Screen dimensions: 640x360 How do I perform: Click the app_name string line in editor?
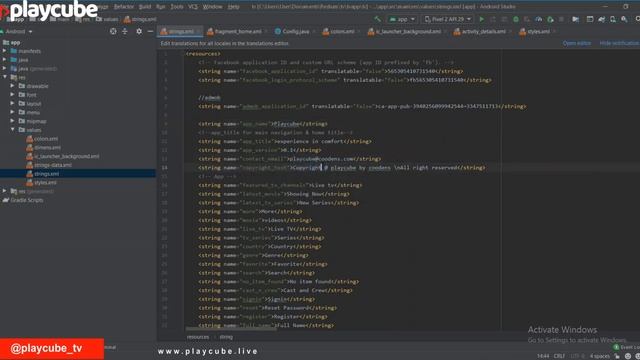click(263, 124)
